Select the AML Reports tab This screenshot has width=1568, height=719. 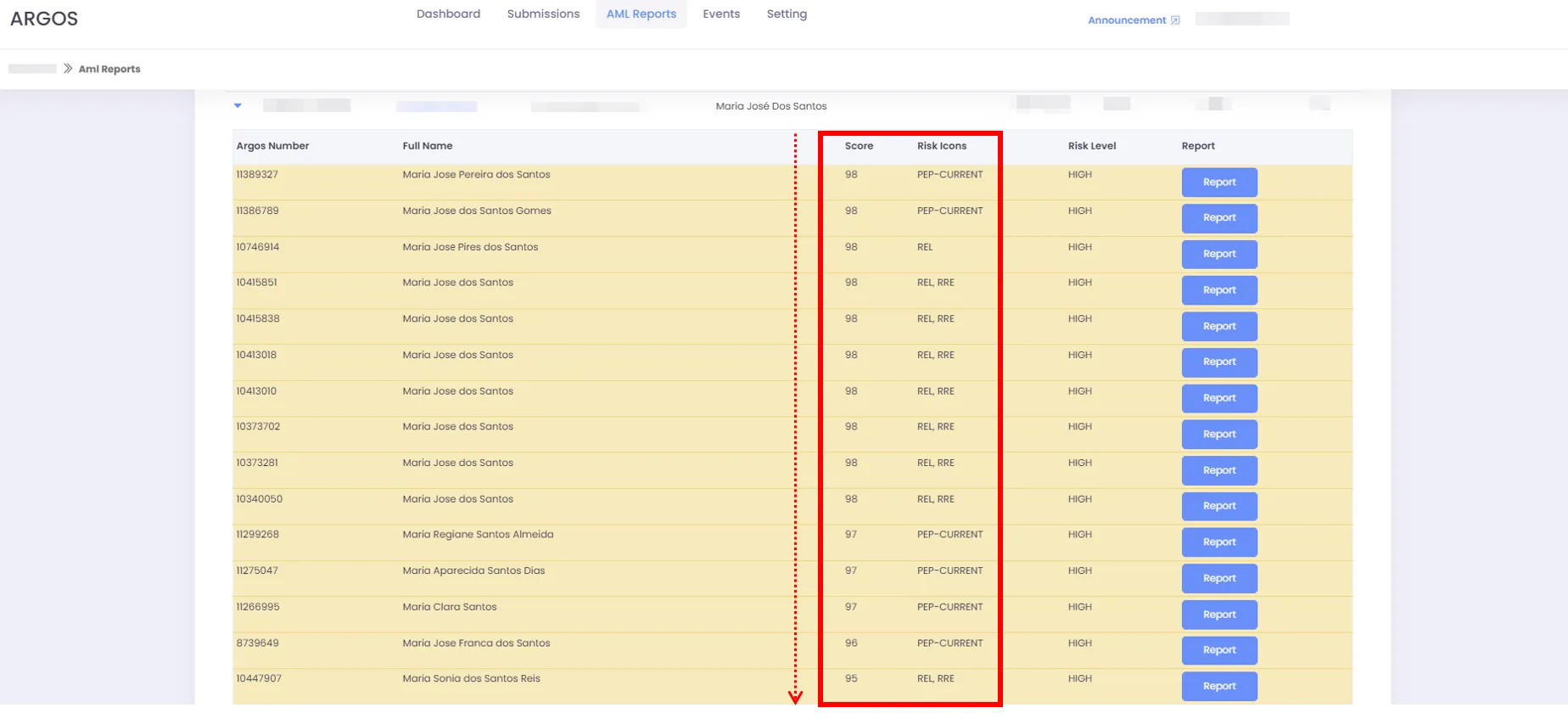(x=641, y=14)
